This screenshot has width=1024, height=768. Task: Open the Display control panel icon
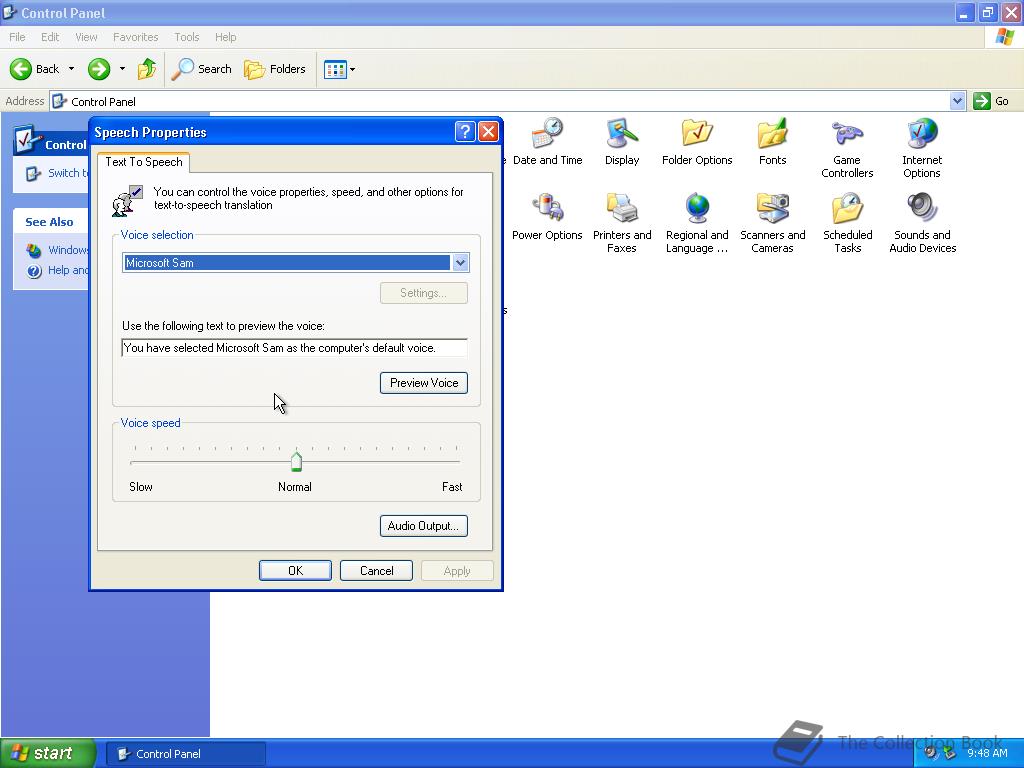[622, 134]
